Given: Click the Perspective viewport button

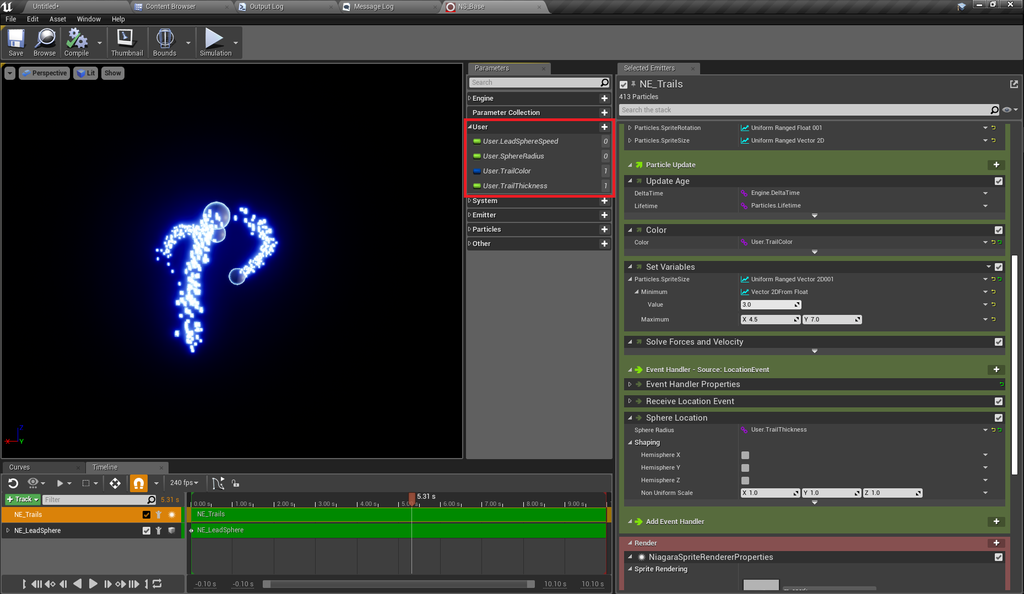Looking at the screenshot, I should tap(44, 73).
